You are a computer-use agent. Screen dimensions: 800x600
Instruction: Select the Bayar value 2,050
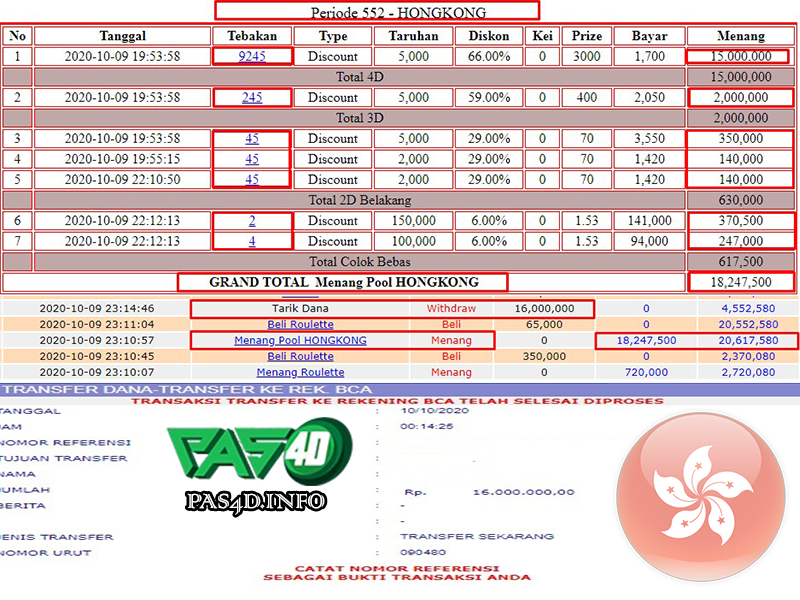pyautogui.click(x=649, y=97)
